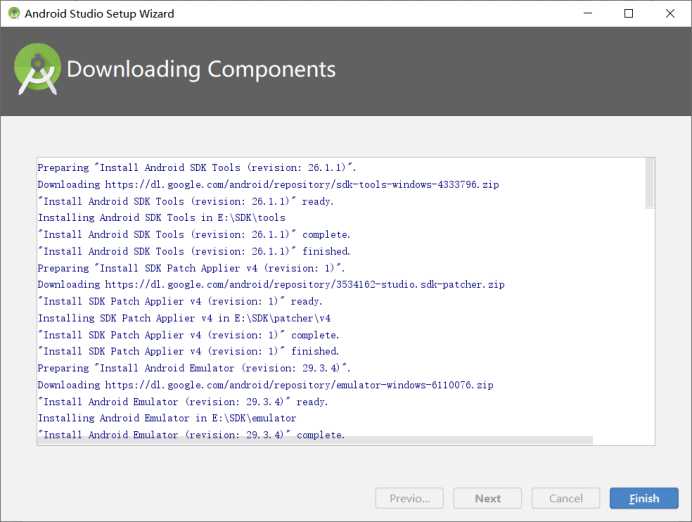
Task: Maximize the Setup Wizard window
Action: (628, 13)
